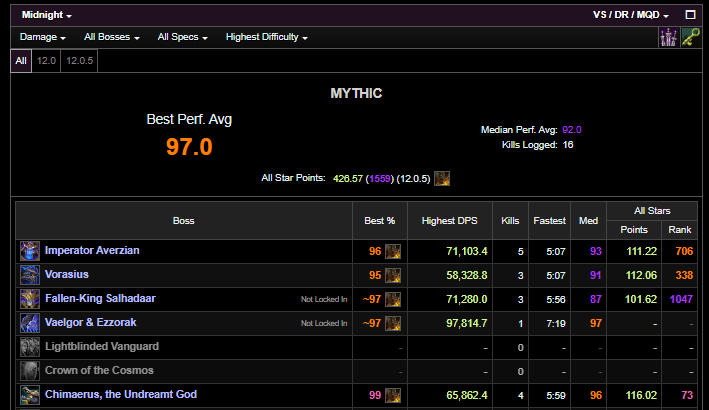Image resolution: width=709 pixels, height=410 pixels.
Task: Click Vaelgor & Ezzorak's highest DPS 97,814.7
Action: [x=467, y=323]
